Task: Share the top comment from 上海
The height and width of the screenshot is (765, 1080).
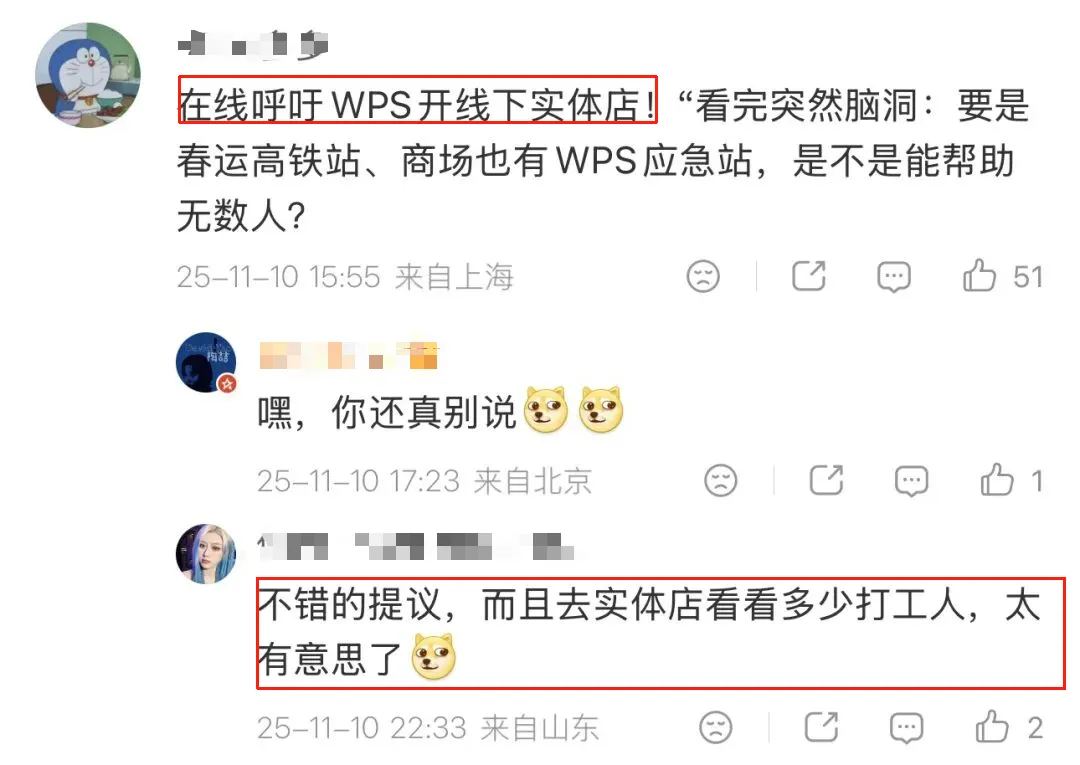Action: 809,276
